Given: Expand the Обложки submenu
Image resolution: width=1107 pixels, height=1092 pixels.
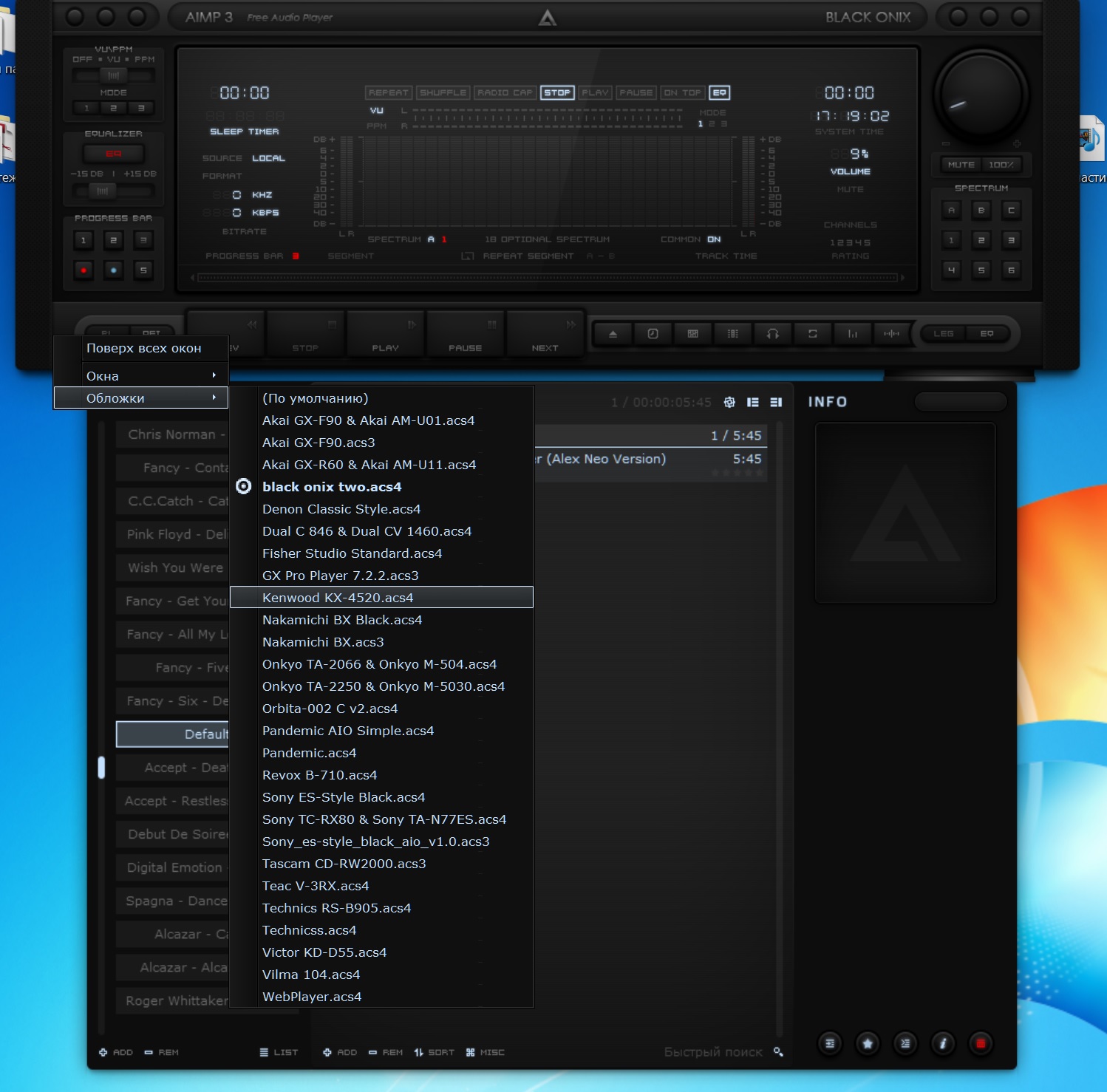Looking at the screenshot, I should 141,397.
